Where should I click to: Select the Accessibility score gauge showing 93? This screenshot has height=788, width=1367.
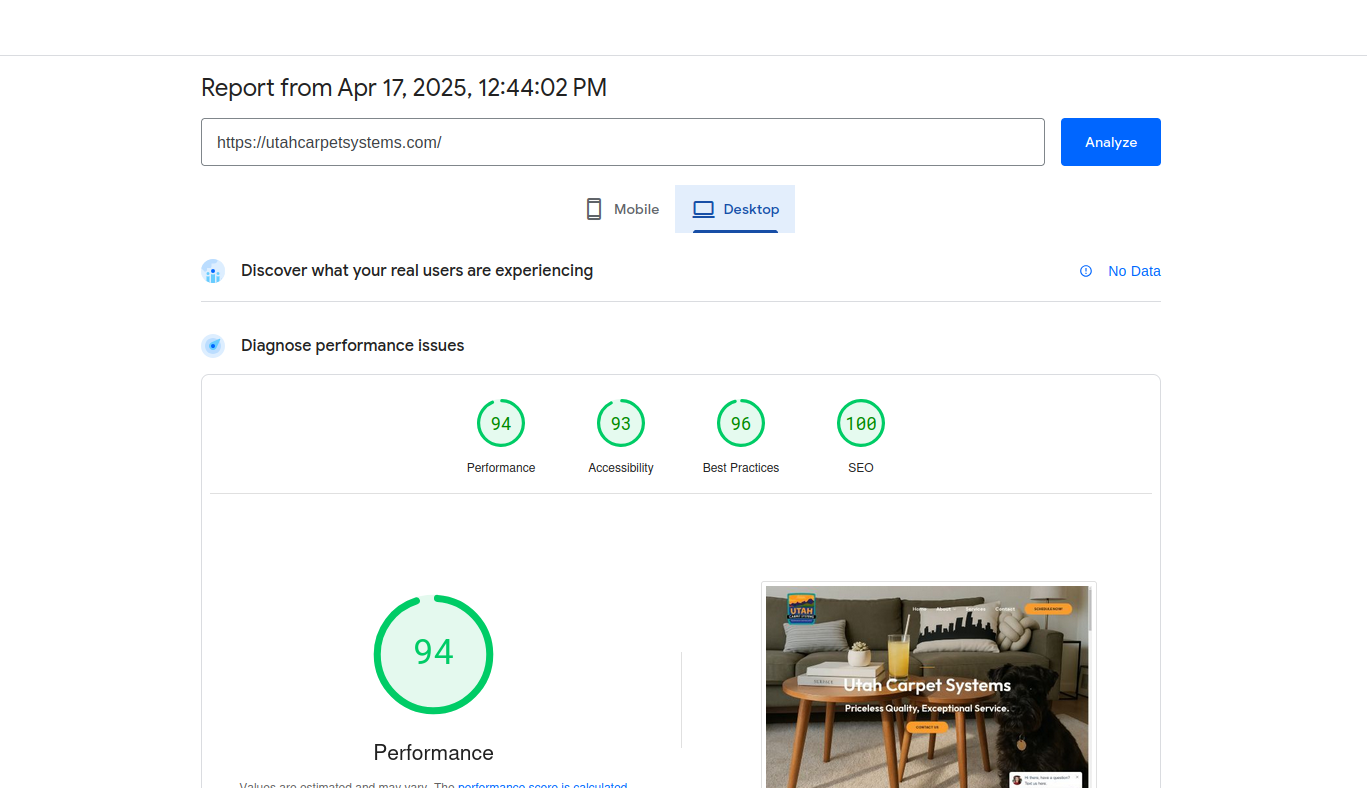coord(621,424)
